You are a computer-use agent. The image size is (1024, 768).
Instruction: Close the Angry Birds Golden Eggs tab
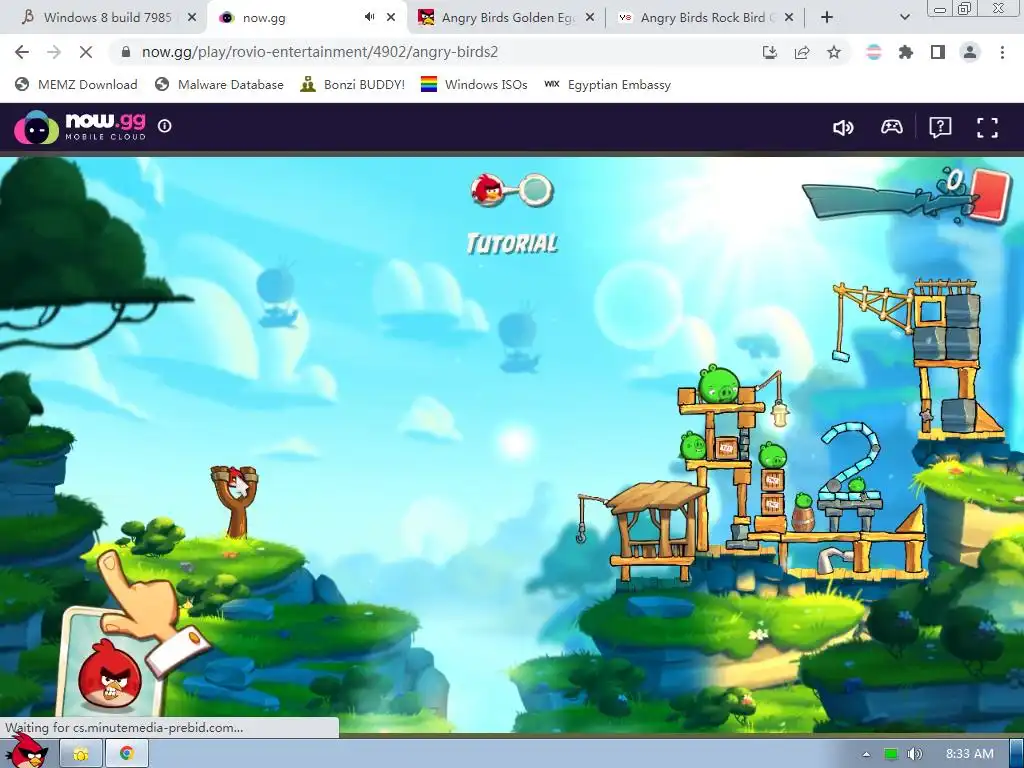click(590, 18)
